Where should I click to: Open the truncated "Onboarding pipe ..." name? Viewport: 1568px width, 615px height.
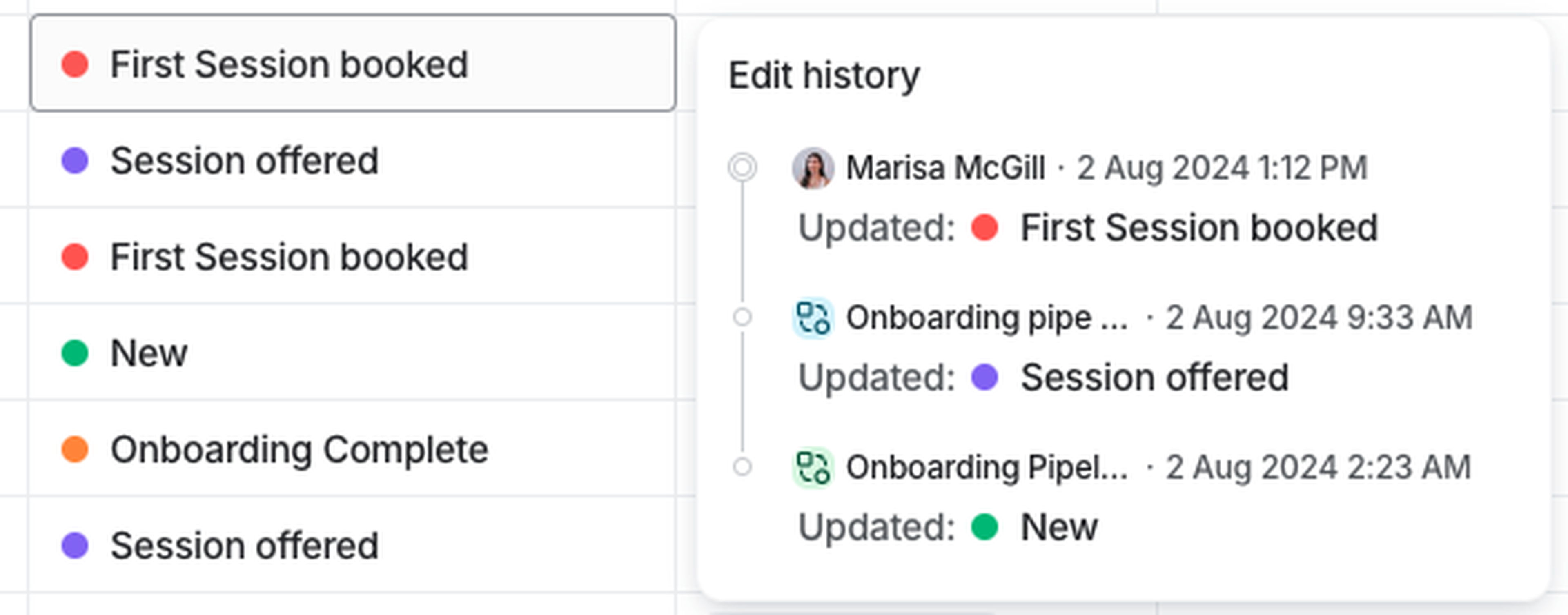(x=987, y=317)
